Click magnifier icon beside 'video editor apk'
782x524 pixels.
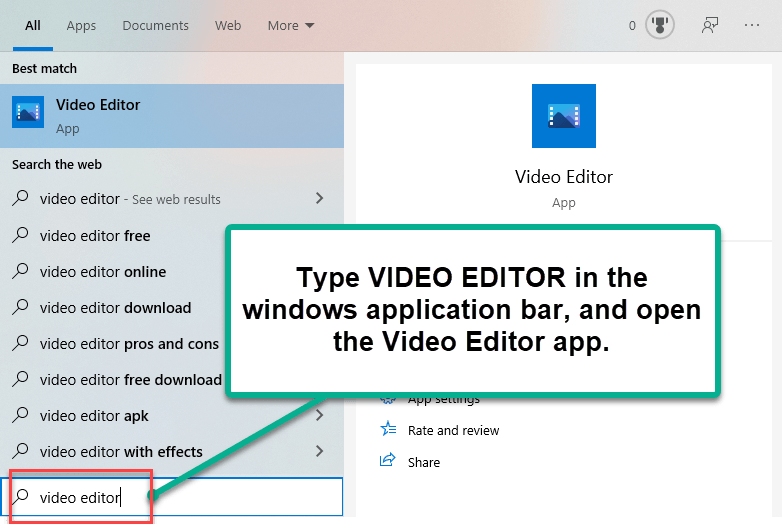pos(20,415)
